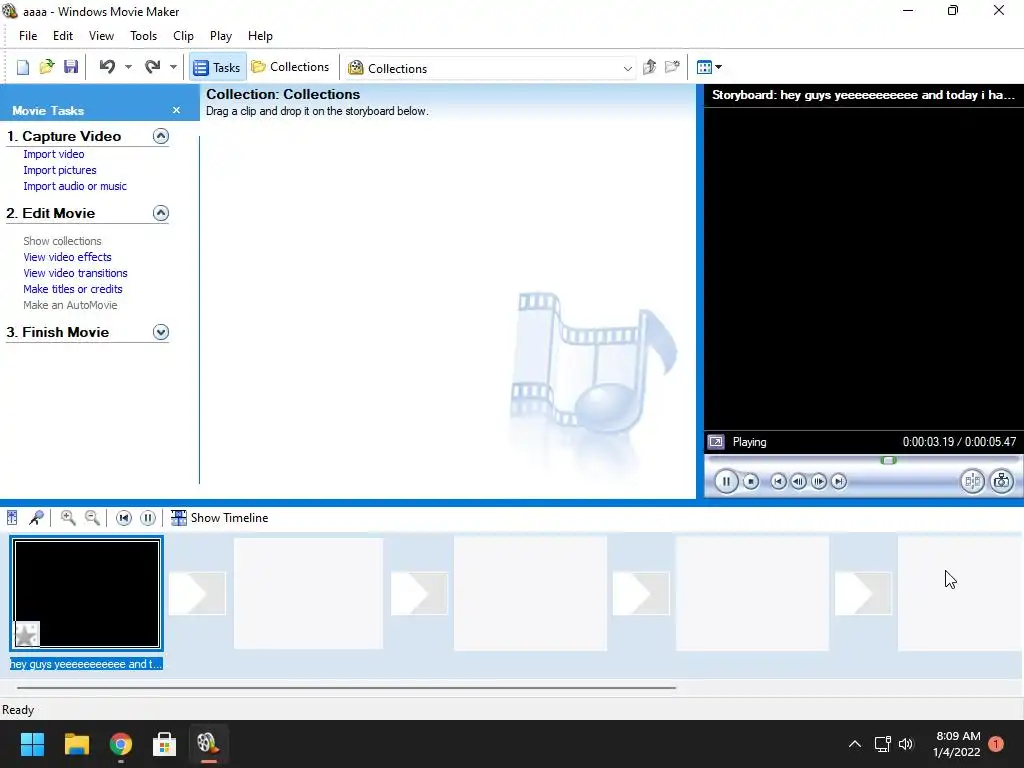
Task: Click Show Timeline button
Action: click(219, 518)
